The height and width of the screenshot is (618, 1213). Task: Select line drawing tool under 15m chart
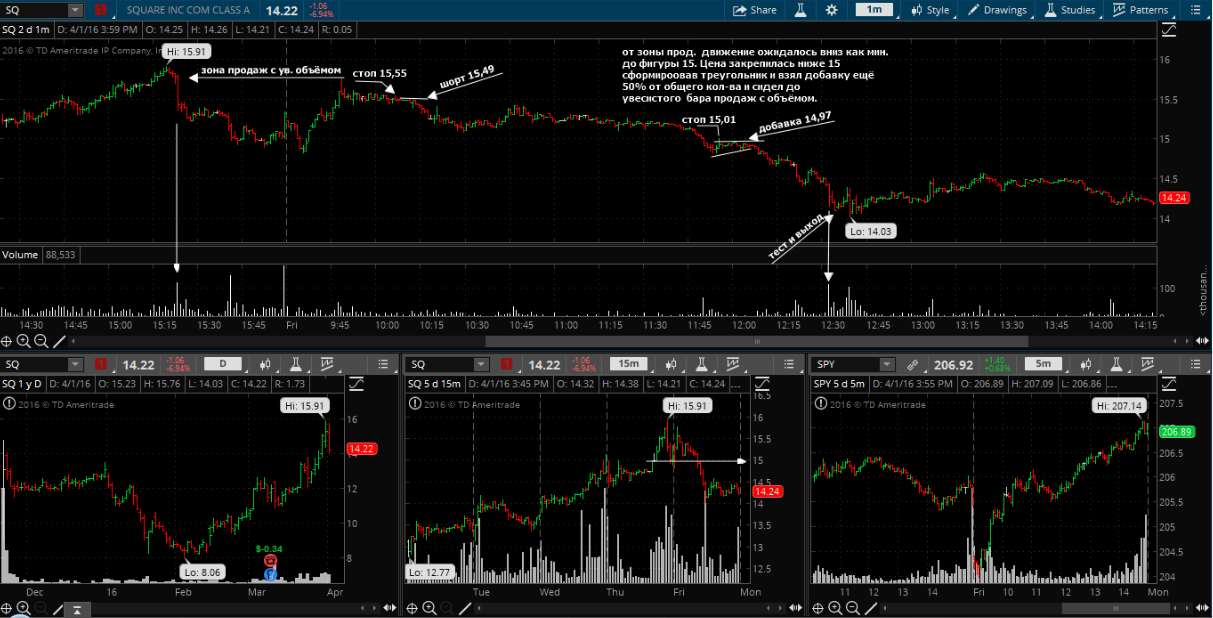(x=463, y=609)
